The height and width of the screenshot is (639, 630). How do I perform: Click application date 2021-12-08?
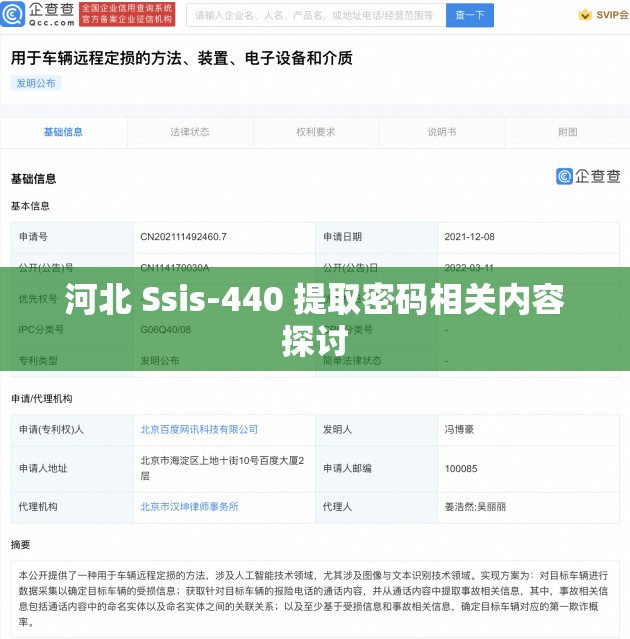[469, 237]
